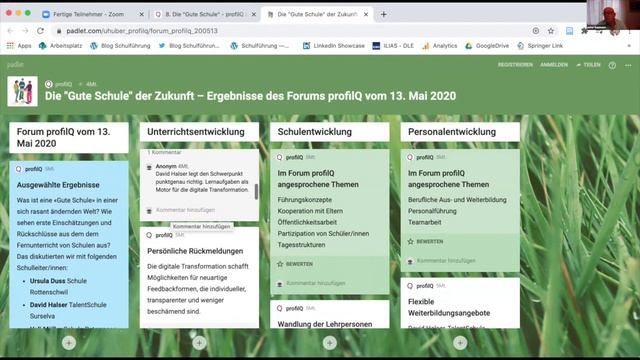Image resolution: width=640 pixels, height=360 pixels.
Task: Click the profilQ avatar on Persönliche Rückmeldungen card
Action: pyautogui.click(x=149, y=235)
